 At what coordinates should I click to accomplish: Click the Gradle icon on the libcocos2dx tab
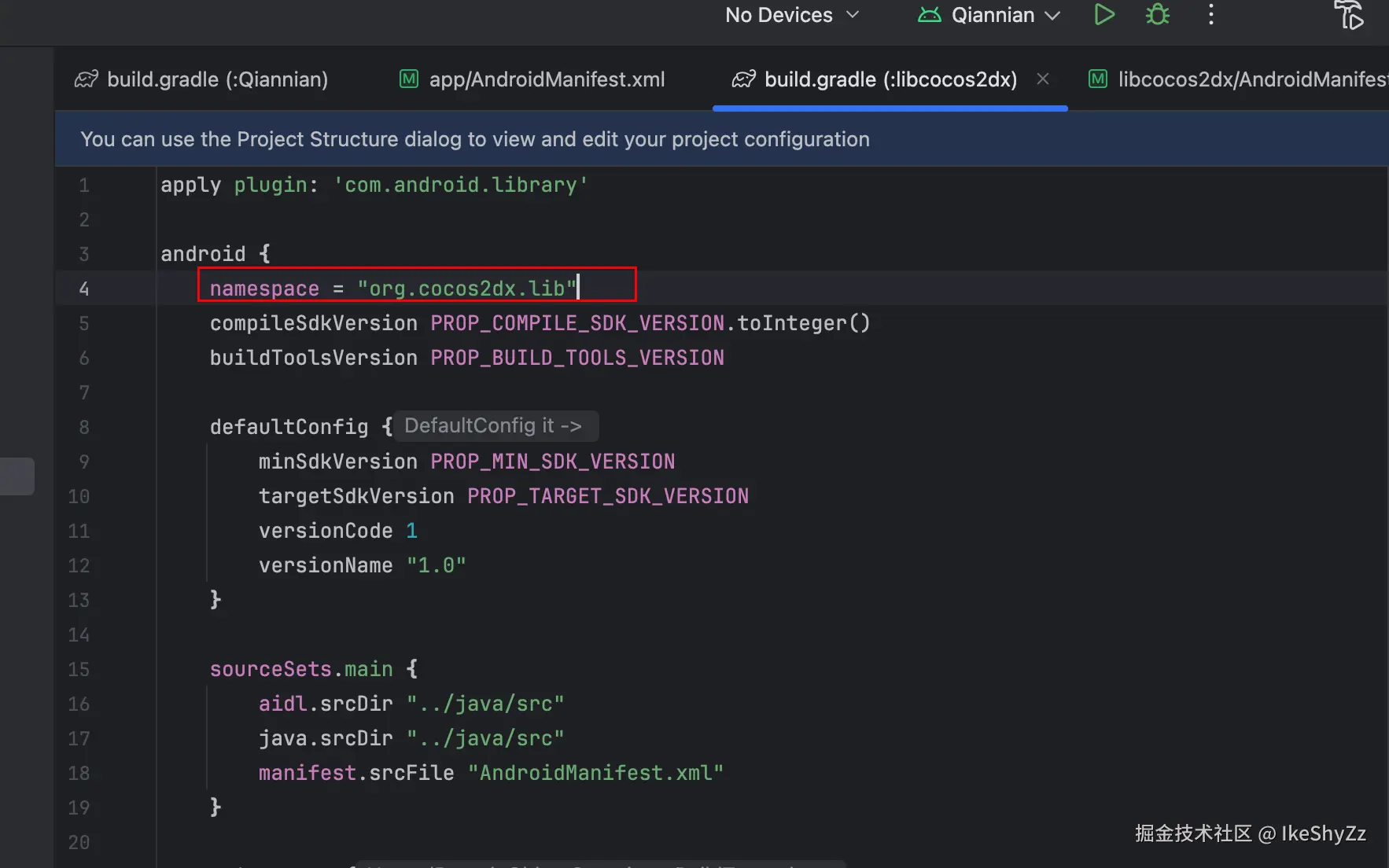click(x=743, y=79)
